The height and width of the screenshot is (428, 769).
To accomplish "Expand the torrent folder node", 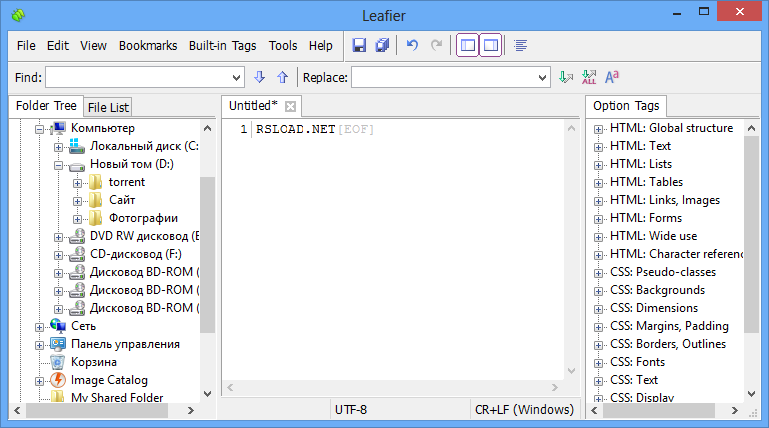I will 77,183.
